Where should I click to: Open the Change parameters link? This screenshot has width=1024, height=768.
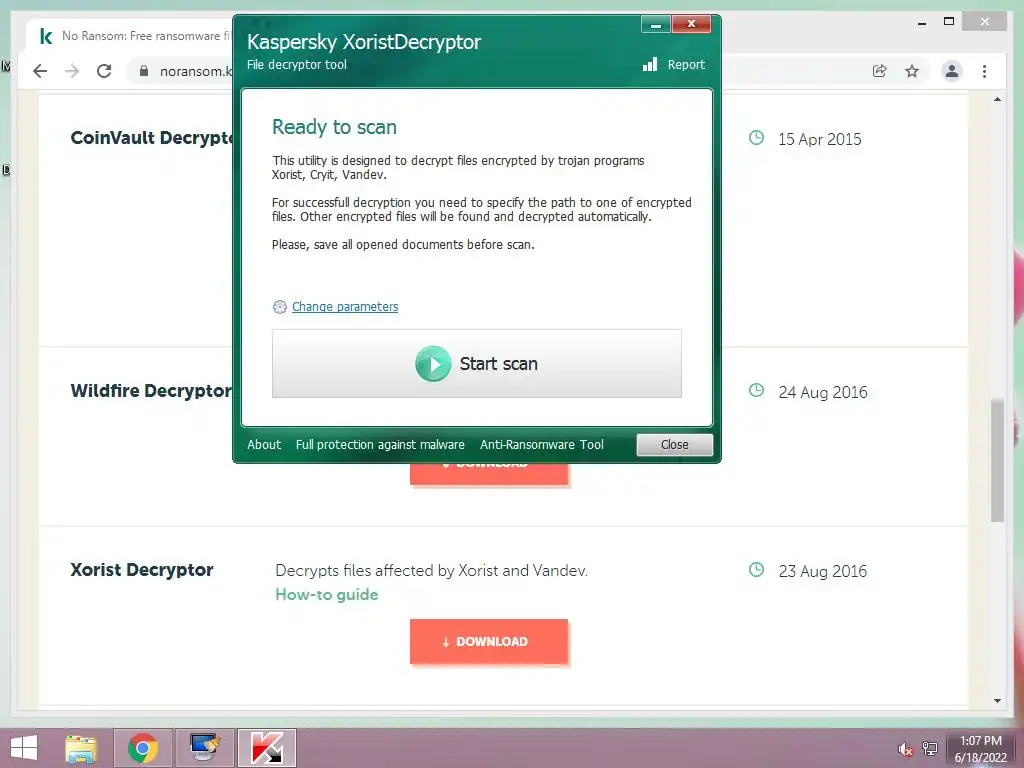[x=345, y=306]
